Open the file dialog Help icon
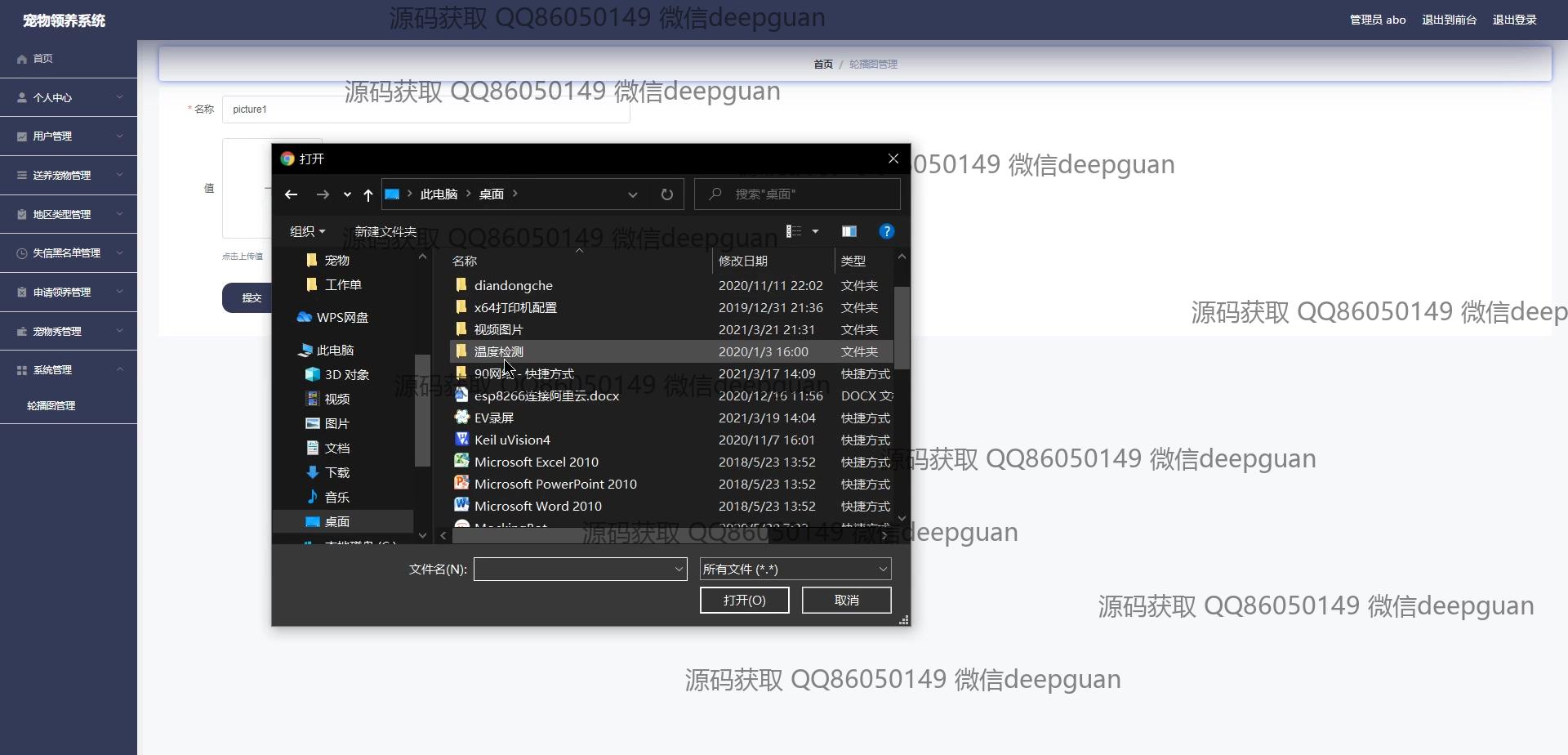This screenshot has height=755, width=1568. (886, 232)
